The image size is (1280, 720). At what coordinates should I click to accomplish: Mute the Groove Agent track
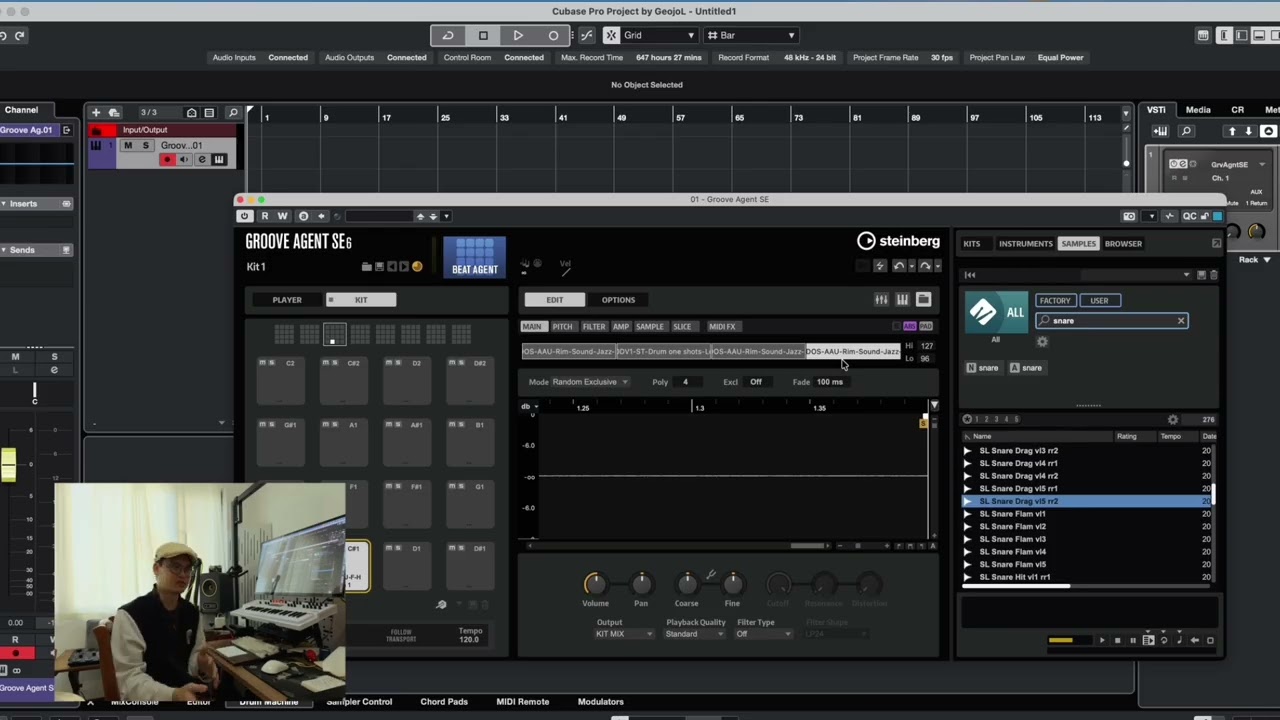coord(127,146)
